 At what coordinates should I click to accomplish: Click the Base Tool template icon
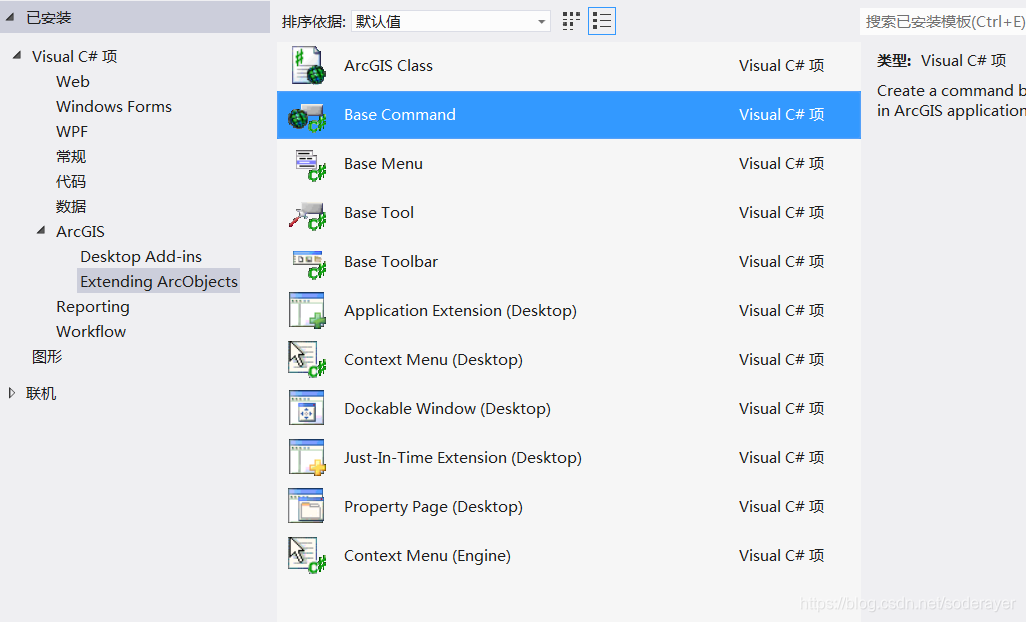click(x=308, y=213)
